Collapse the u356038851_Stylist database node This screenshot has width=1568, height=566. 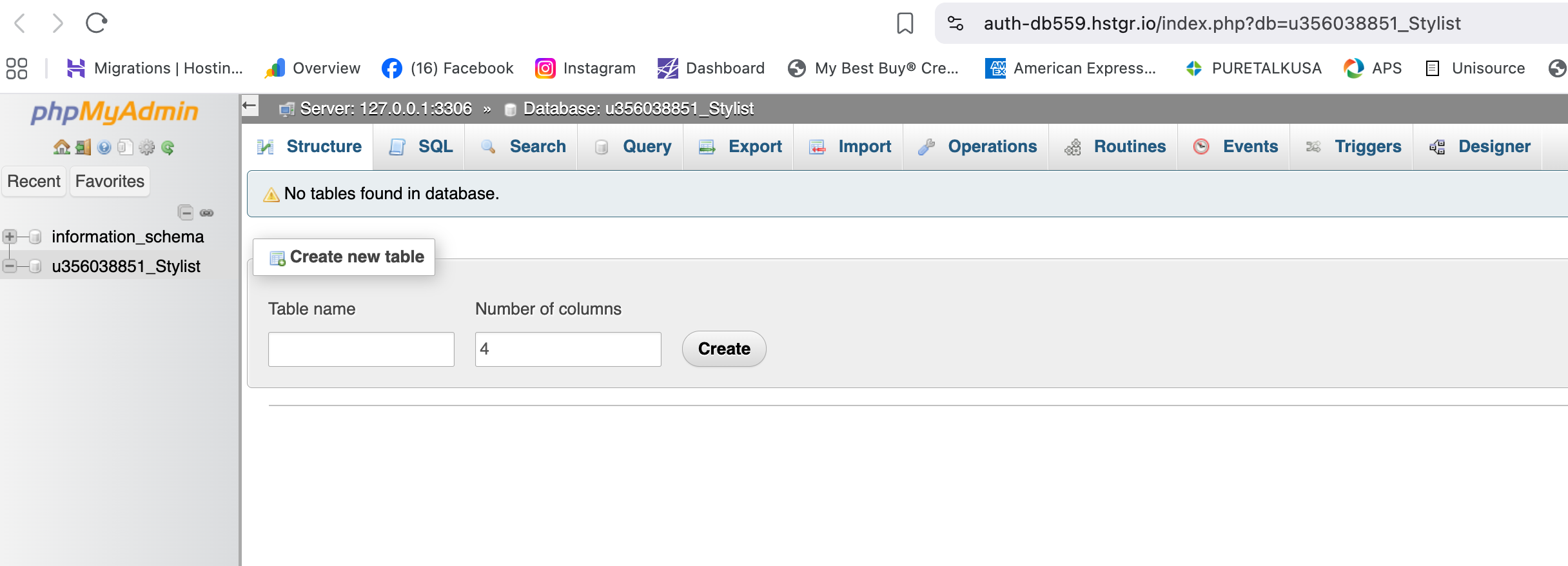coord(10,266)
